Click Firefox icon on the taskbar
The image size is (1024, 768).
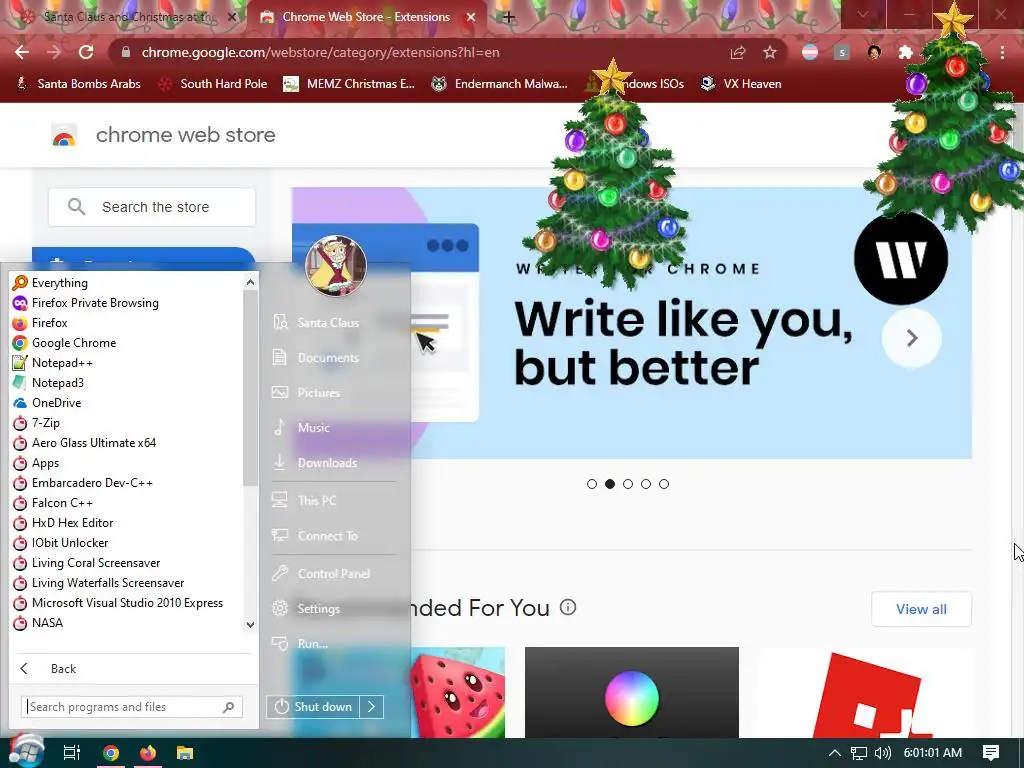tap(148, 753)
